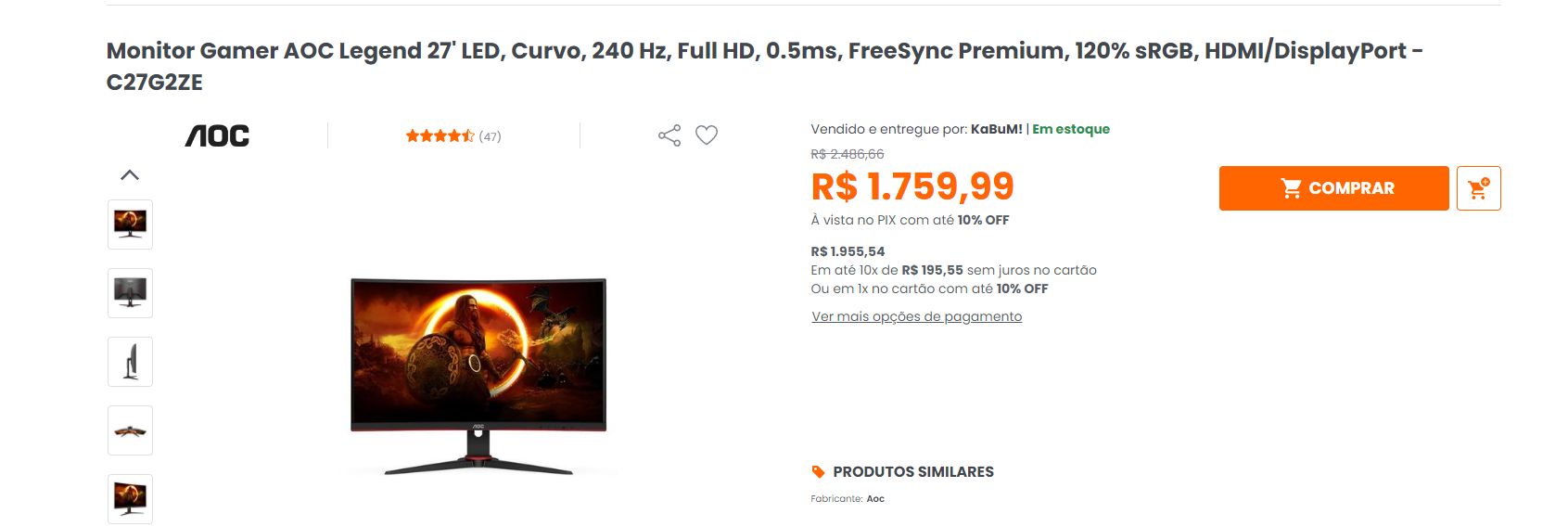The height and width of the screenshot is (526, 1568).
Task: Select the monitor back-view thumbnail
Action: click(x=130, y=293)
